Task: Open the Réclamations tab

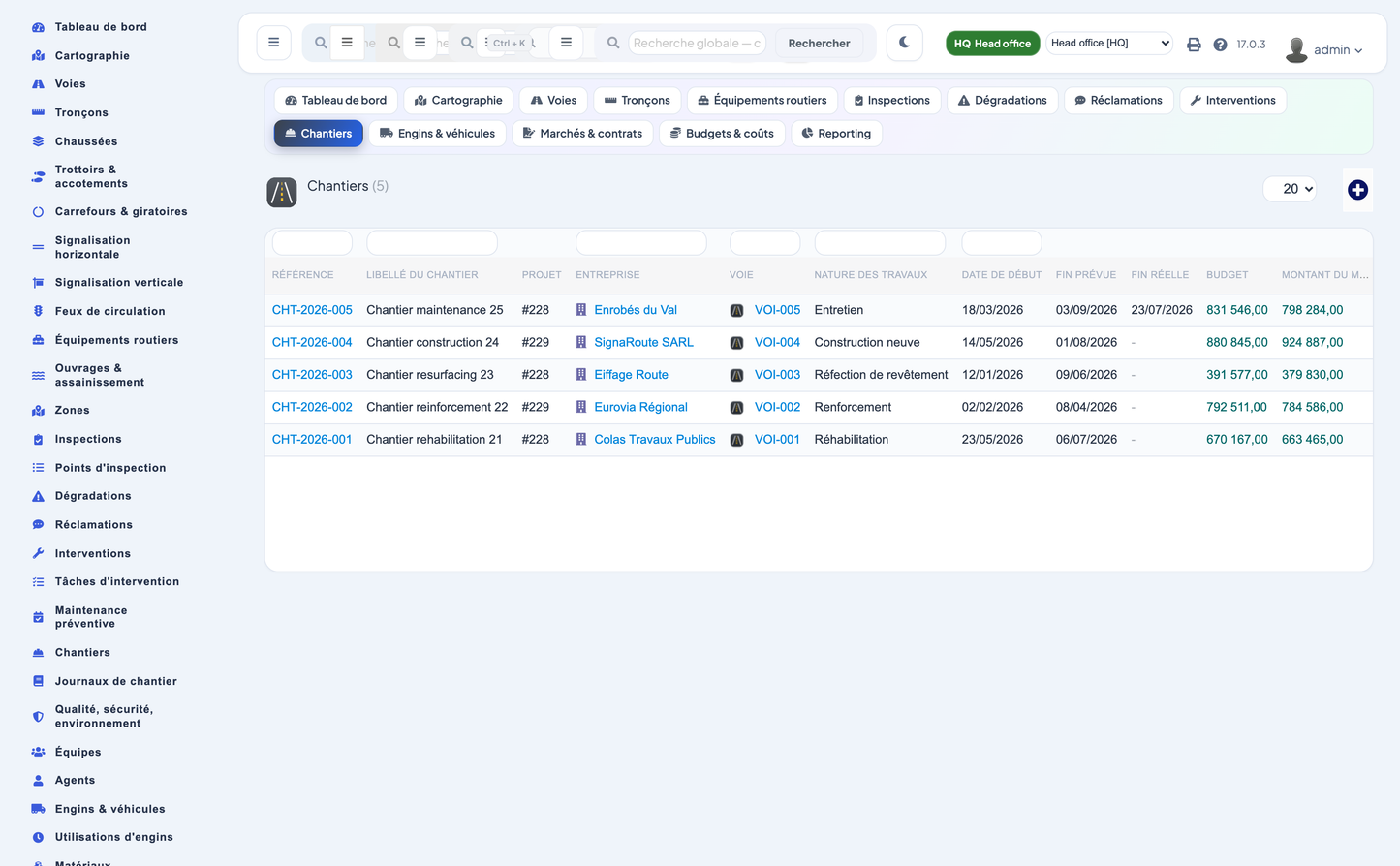Action: coord(1119,101)
